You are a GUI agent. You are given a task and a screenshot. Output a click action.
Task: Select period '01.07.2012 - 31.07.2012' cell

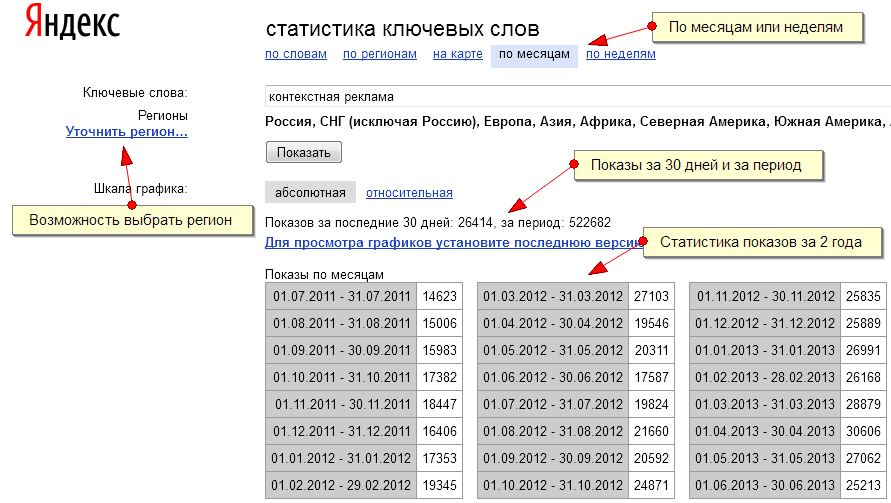click(x=553, y=404)
